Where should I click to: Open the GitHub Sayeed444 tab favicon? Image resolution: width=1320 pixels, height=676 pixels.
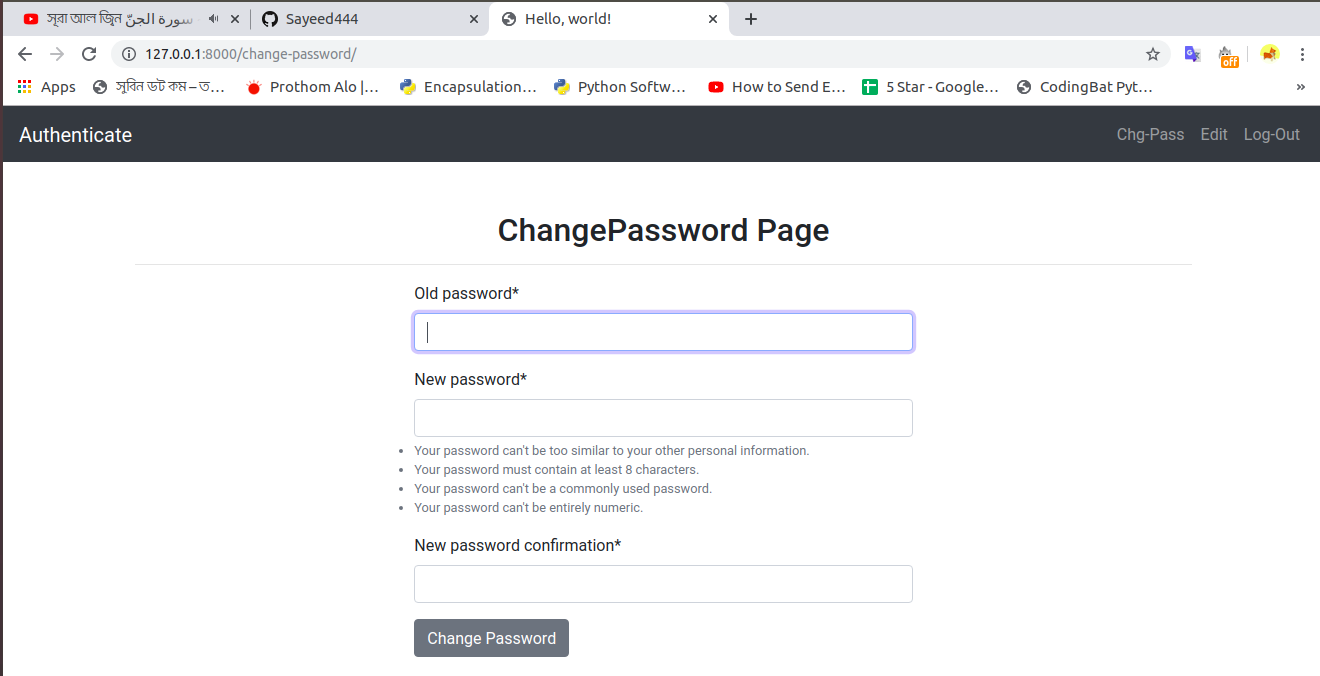[268, 18]
